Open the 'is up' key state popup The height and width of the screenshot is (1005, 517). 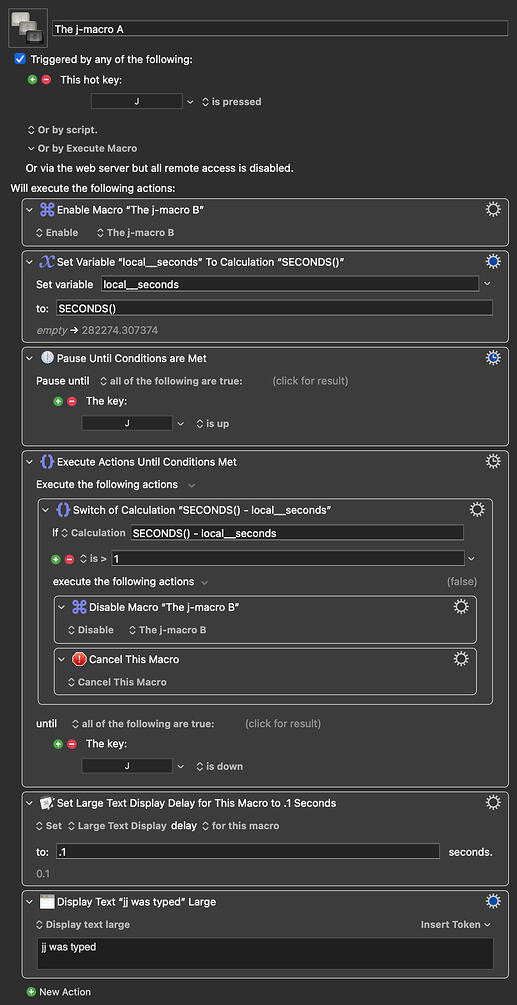[213, 424]
